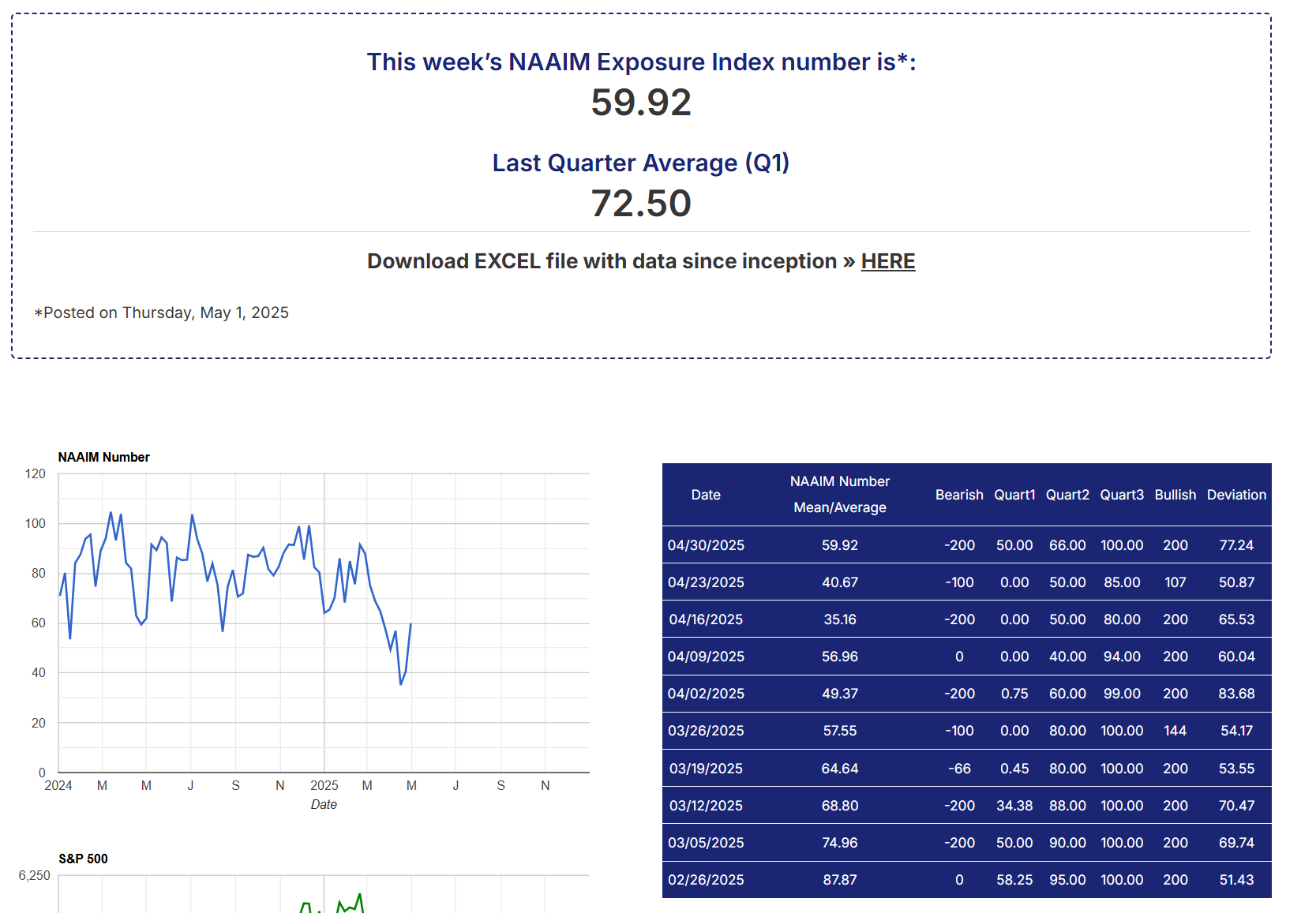Click the mean value 64.64
The height and width of the screenshot is (913, 1316).
840,769
